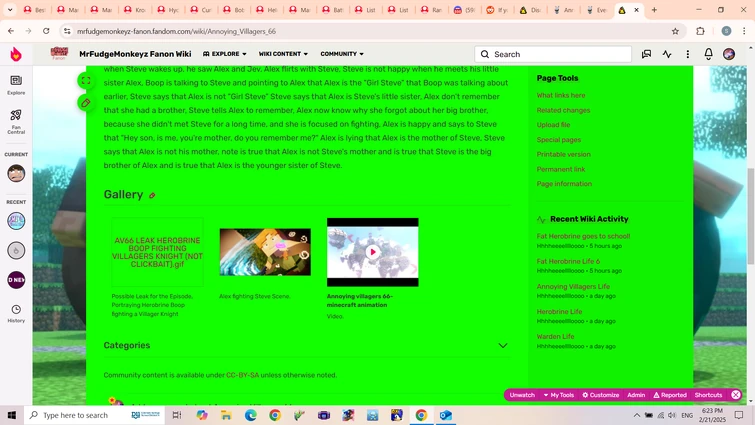The image size is (755, 425).
Task: Open the Explore dropdown menu
Action: (x=225, y=54)
